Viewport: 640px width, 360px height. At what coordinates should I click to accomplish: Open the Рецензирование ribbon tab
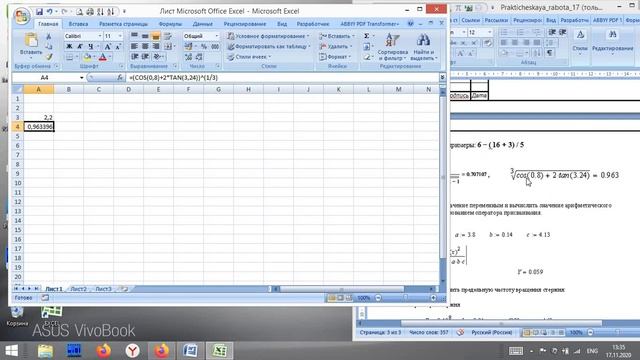point(244,24)
